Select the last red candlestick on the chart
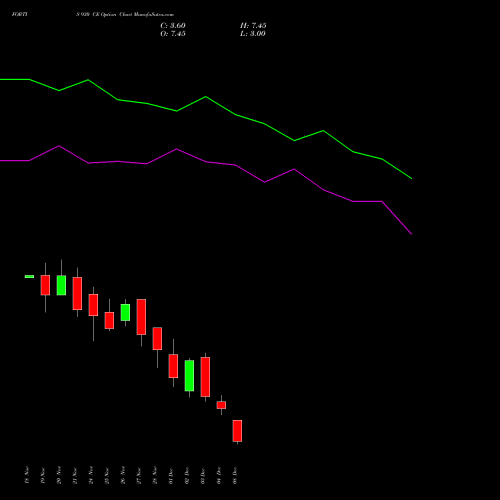 [237, 431]
